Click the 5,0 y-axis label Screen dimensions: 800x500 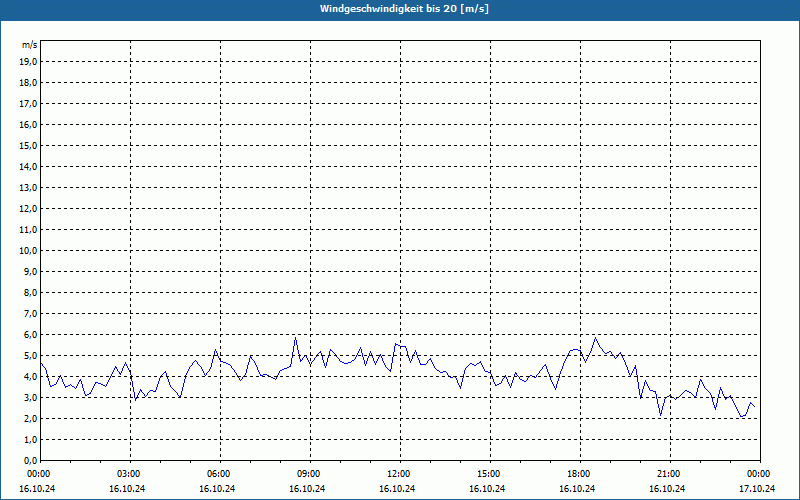click(30, 356)
